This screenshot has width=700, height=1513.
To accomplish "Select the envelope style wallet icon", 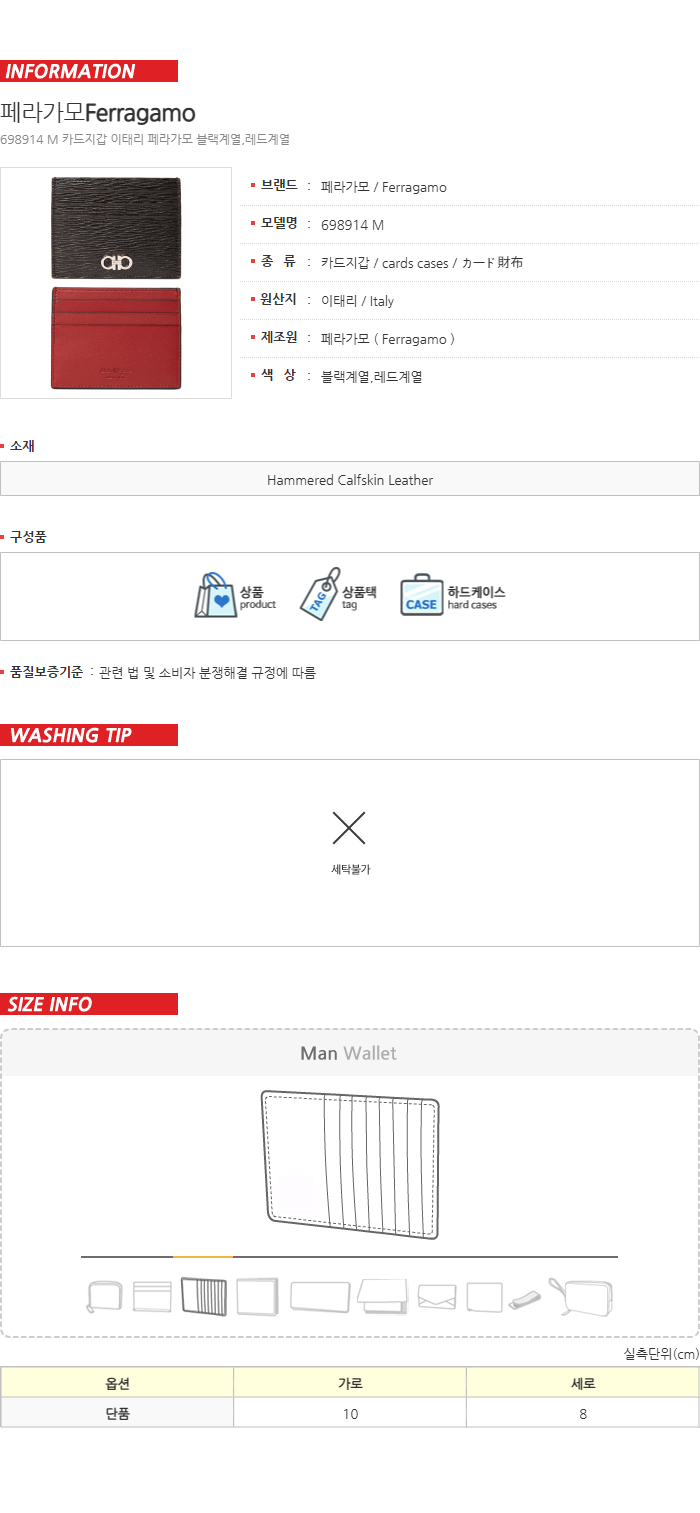I will pyautogui.click(x=437, y=1297).
